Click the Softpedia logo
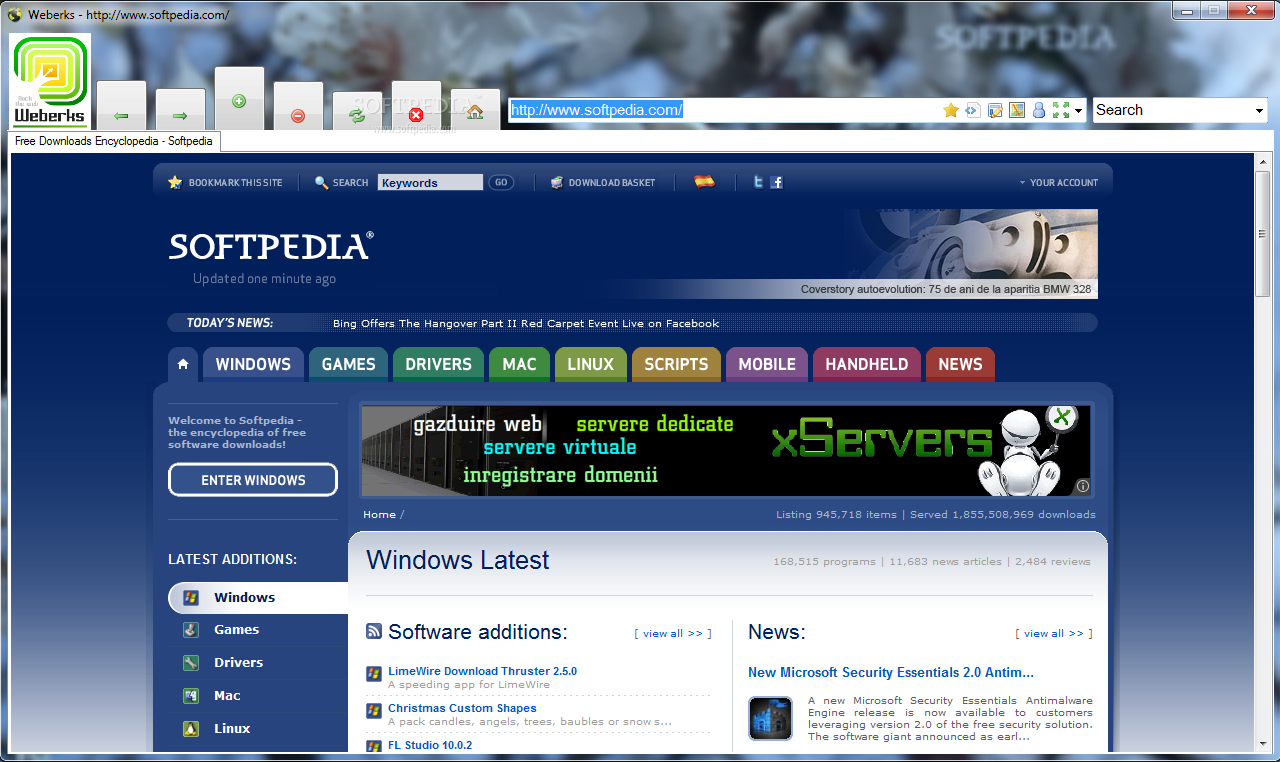Image resolution: width=1280 pixels, height=762 pixels. click(271, 246)
